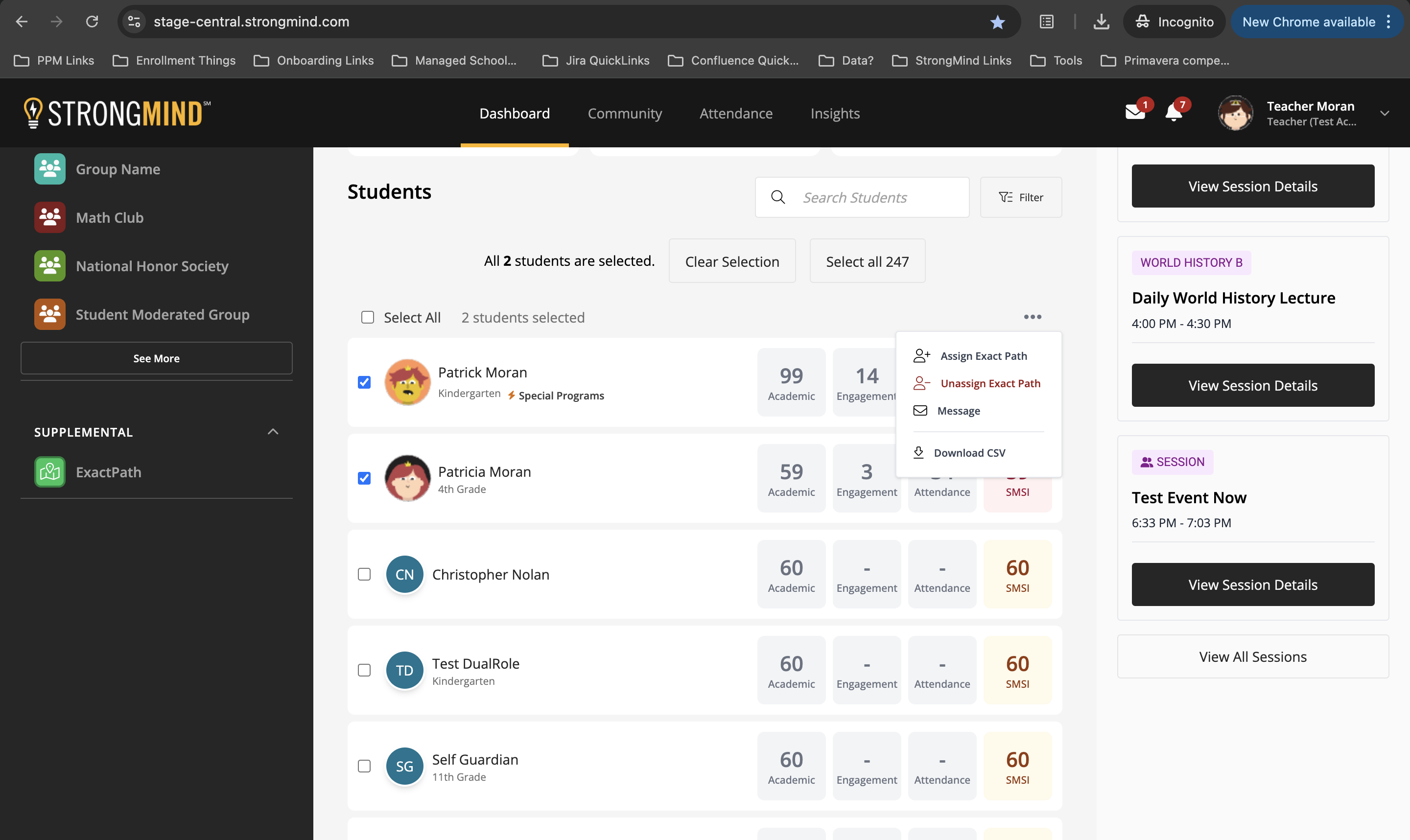Image resolution: width=1410 pixels, height=840 pixels.
Task: Click the StrongMind logo
Action: tap(117, 113)
